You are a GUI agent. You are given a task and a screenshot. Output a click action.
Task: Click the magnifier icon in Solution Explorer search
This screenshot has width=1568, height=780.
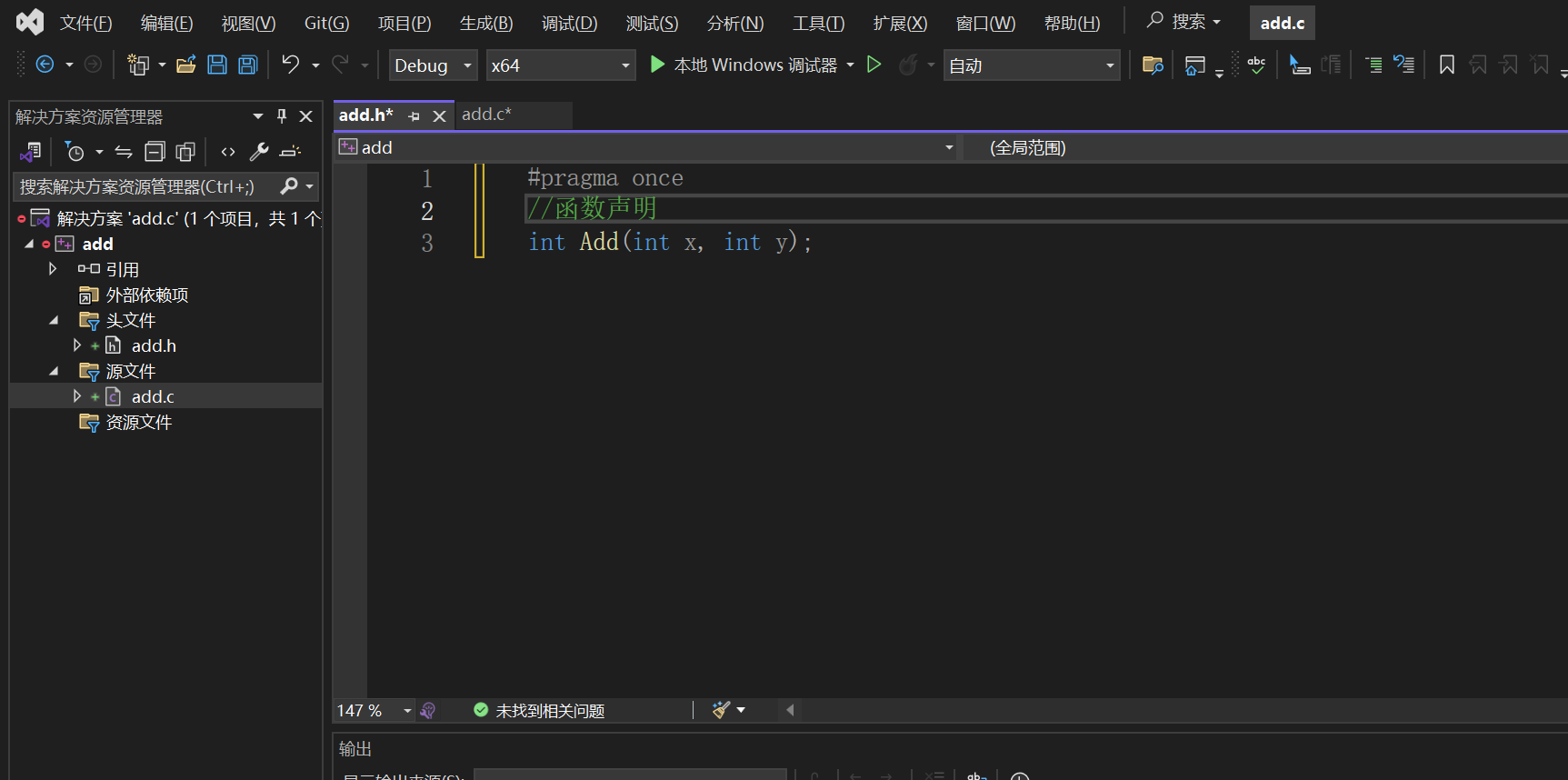point(289,186)
